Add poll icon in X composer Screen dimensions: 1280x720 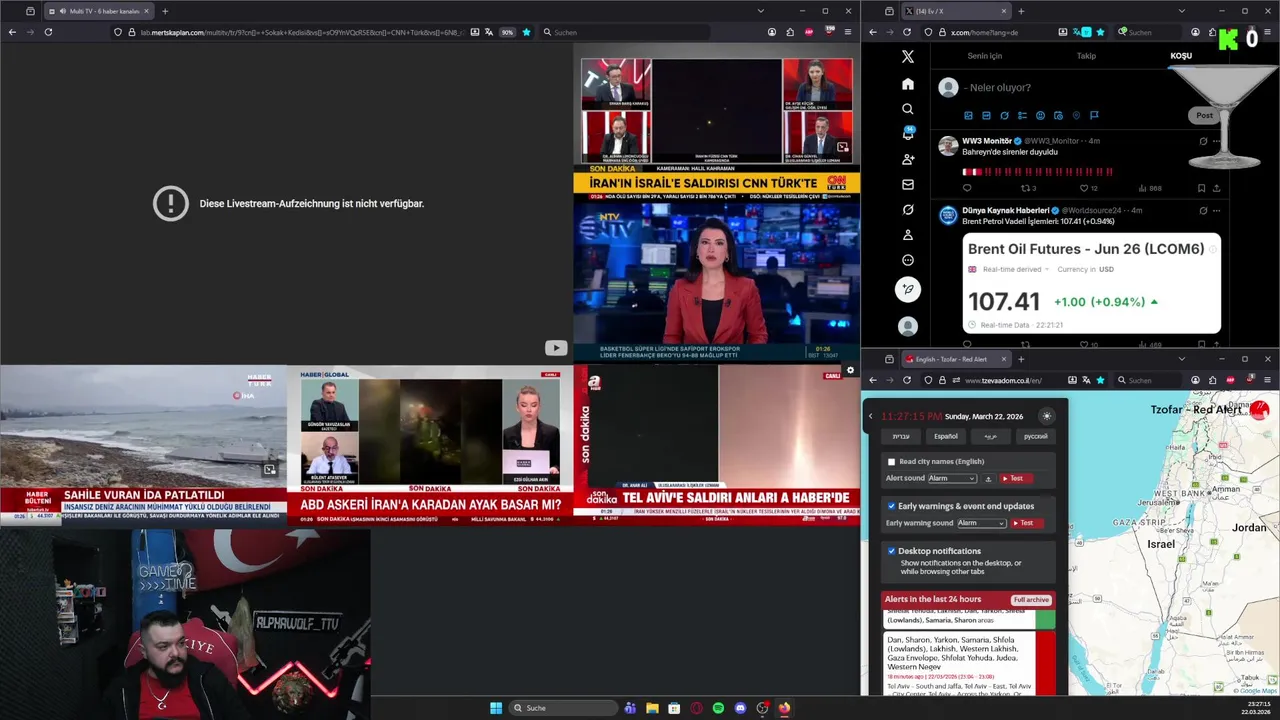pos(1022,115)
